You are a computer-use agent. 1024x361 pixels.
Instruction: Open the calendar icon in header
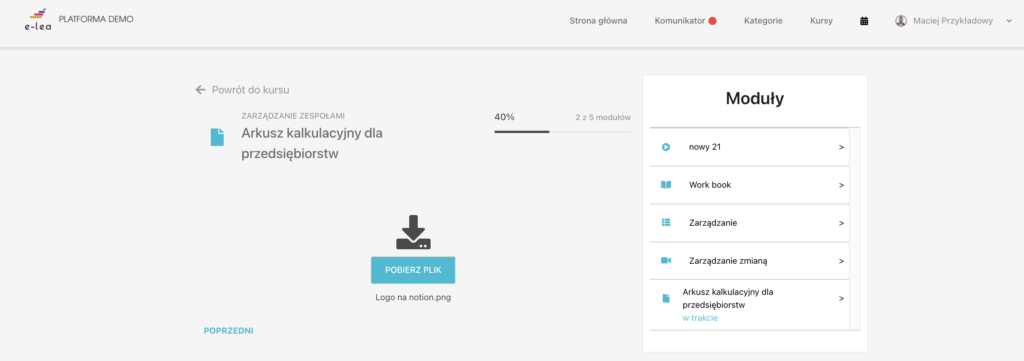coord(864,21)
